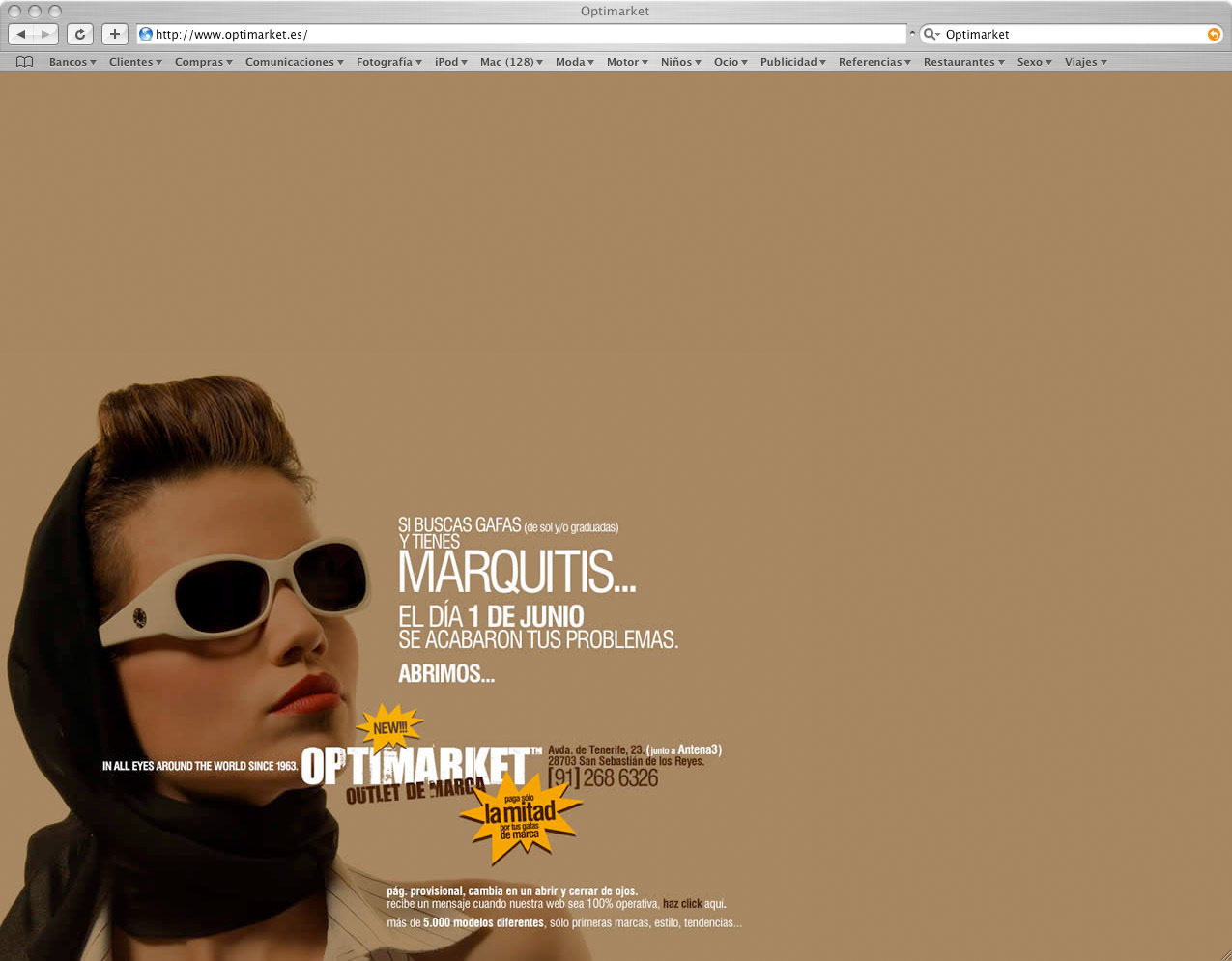Open the Mac (128) bookmarks folder
This screenshot has width=1232, height=961.
coord(512,62)
